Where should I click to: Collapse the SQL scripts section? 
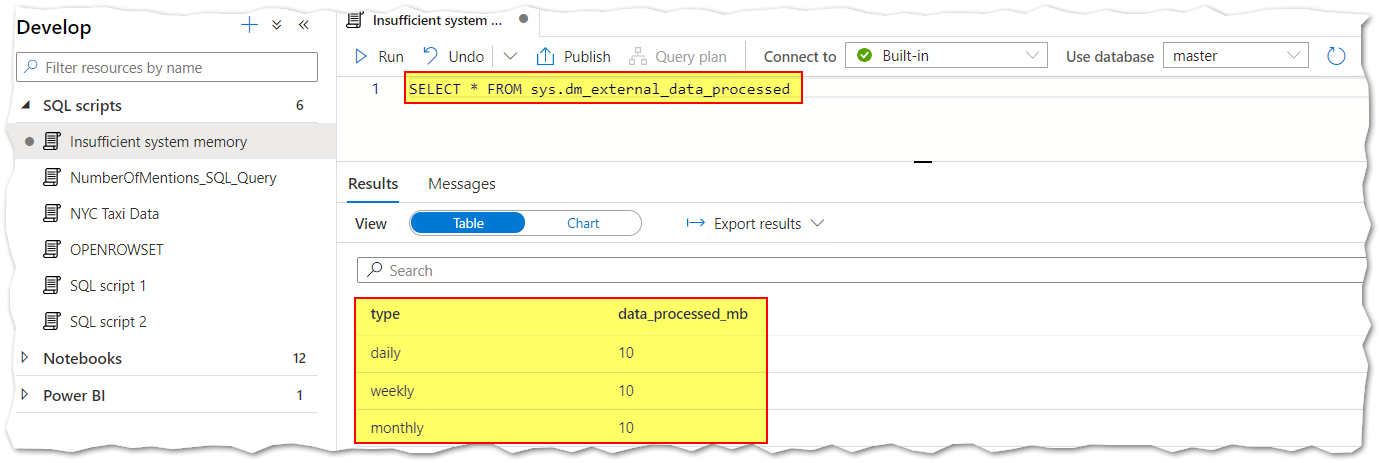point(26,105)
